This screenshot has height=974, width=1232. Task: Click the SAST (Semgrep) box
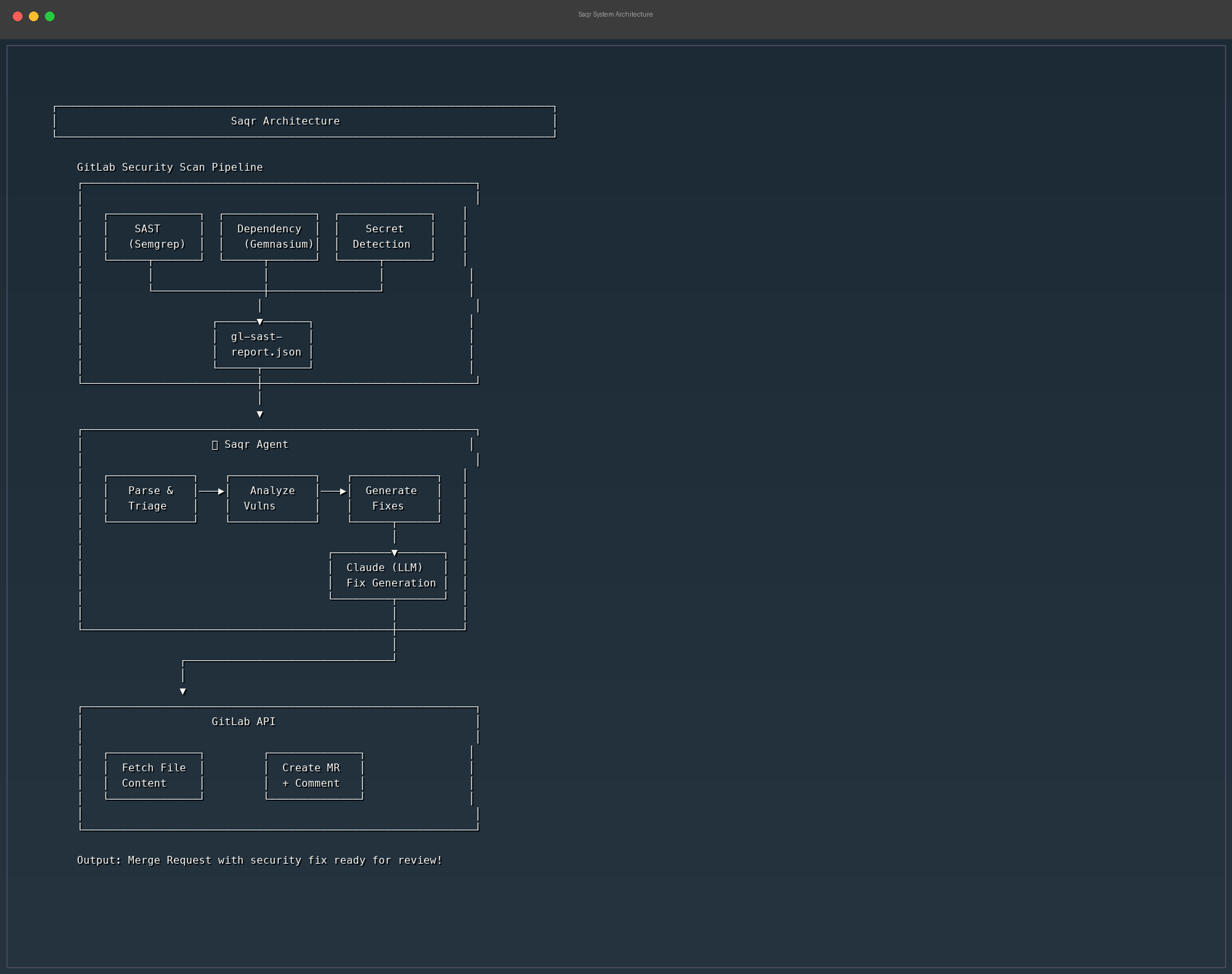[154, 237]
